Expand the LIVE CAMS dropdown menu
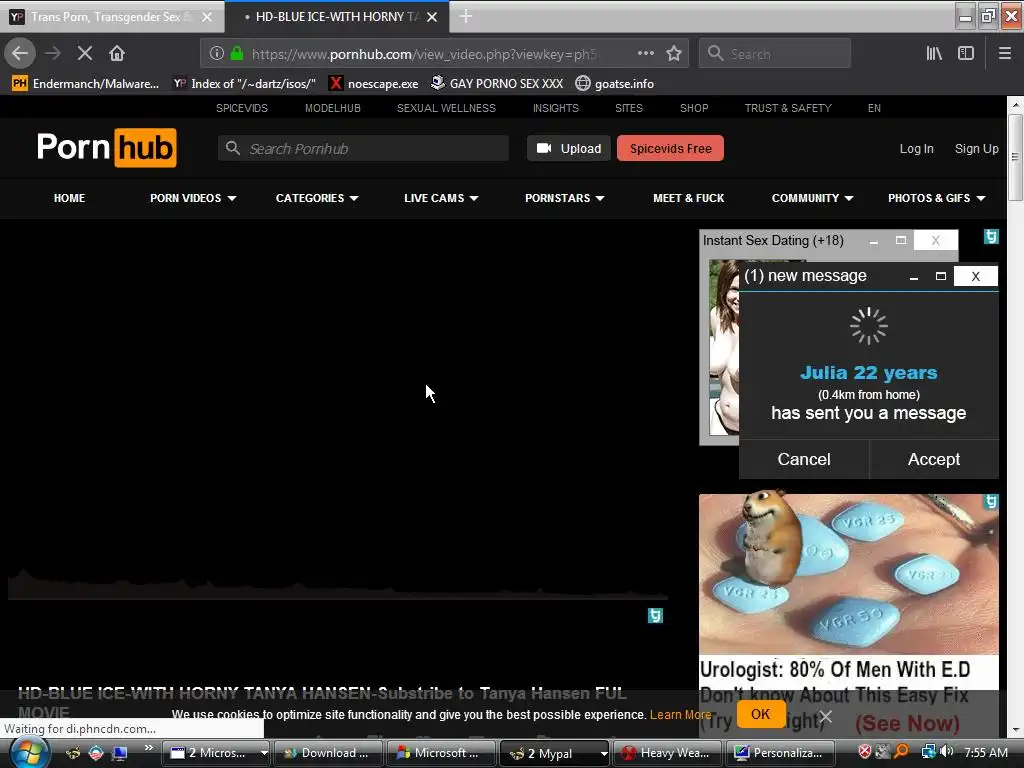The width and height of the screenshot is (1024, 768). click(x=474, y=199)
